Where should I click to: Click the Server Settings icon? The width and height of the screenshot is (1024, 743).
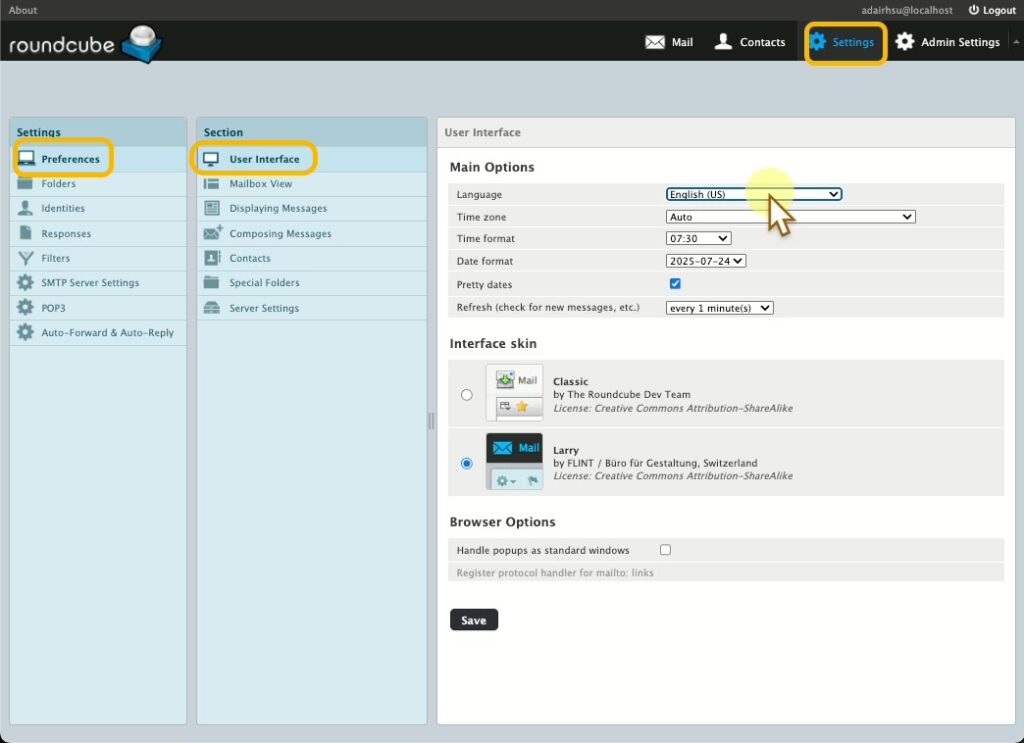[x=212, y=308]
